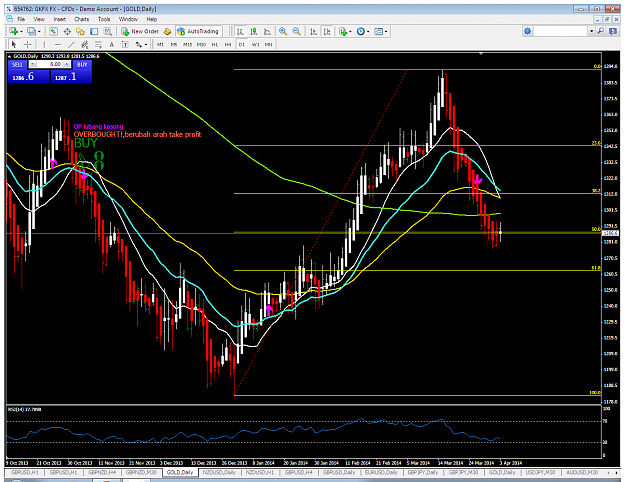Open the Strategy Tester icon

point(108,31)
